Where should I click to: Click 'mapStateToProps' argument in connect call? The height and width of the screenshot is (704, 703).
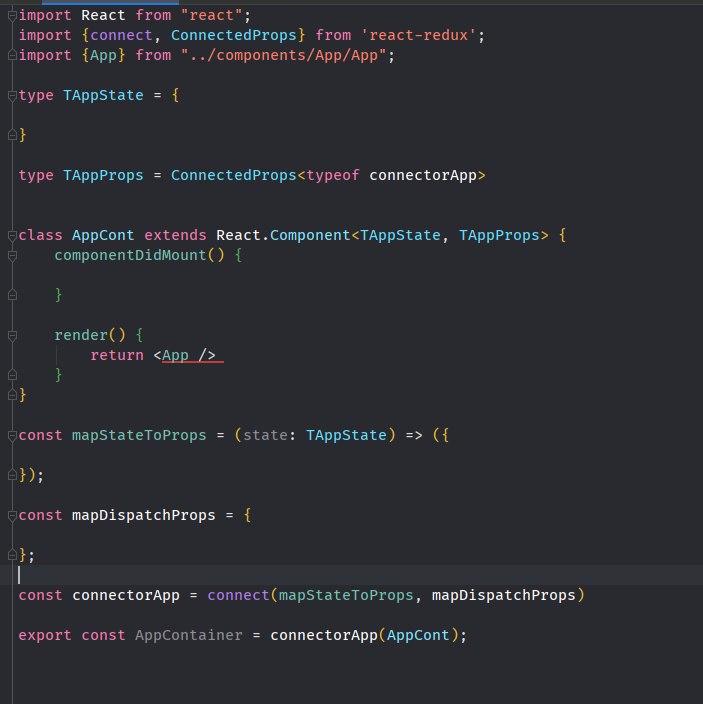[x=346, y=595]
